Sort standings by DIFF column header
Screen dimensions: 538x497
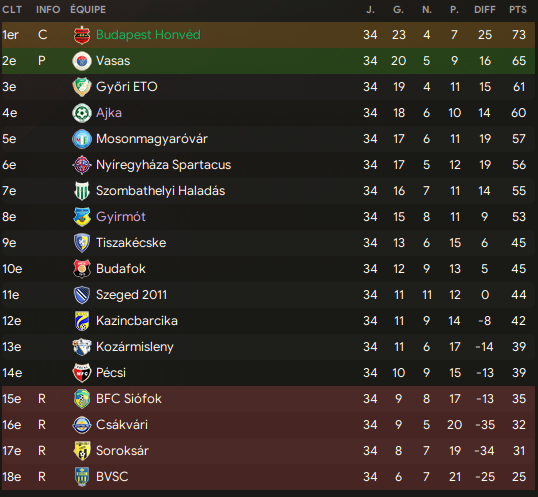[x=484, y=10]
